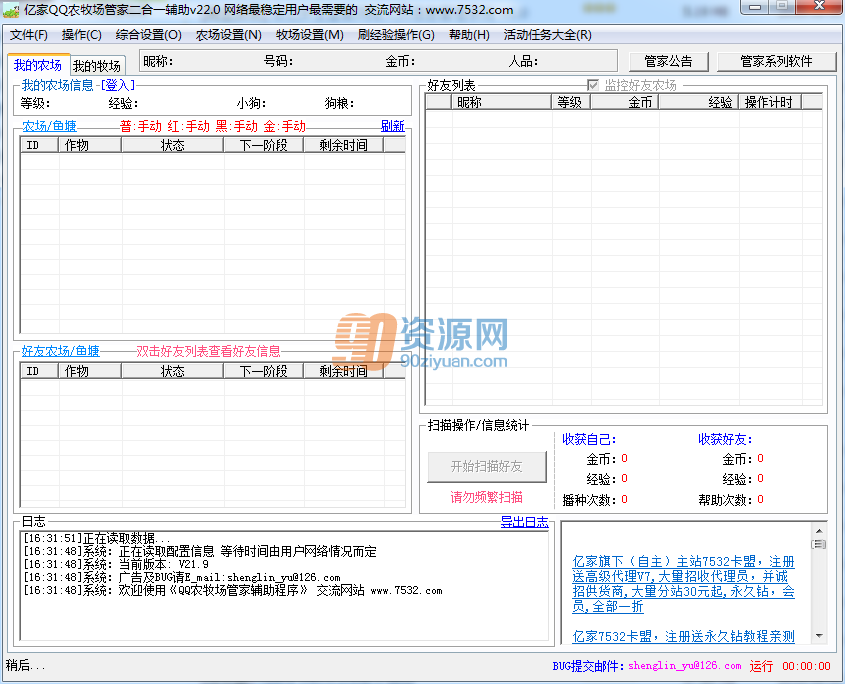This screenshot has width=845, height=684.
Task: Sort friend list by 操作计时 column
Action: tap(770, 102)
